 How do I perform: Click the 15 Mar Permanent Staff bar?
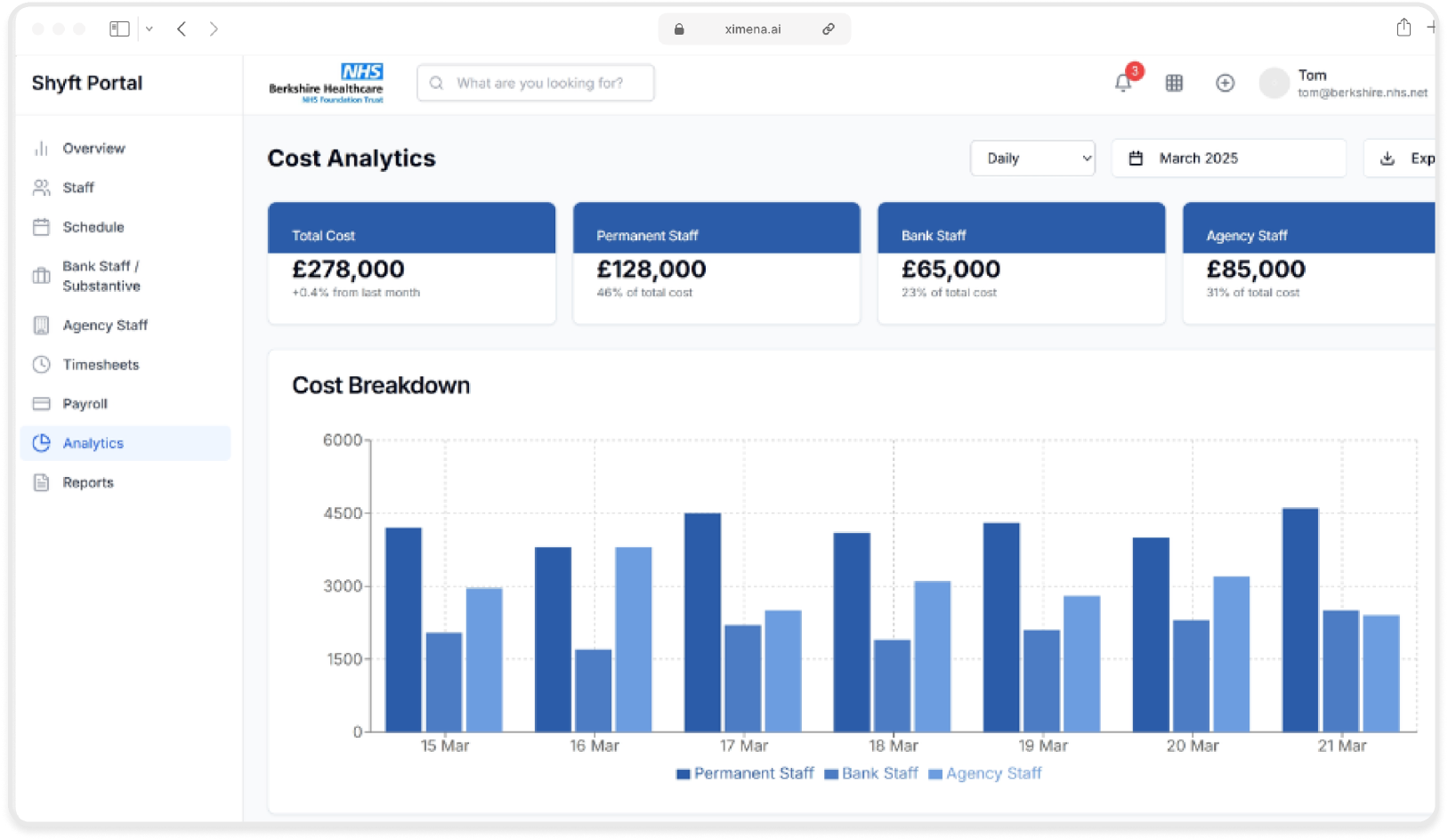404,630
